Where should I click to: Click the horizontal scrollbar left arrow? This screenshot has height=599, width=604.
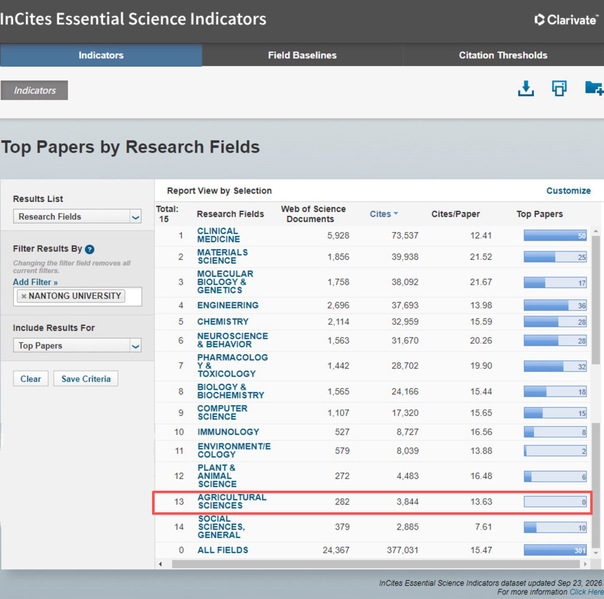tap(161, 564)
